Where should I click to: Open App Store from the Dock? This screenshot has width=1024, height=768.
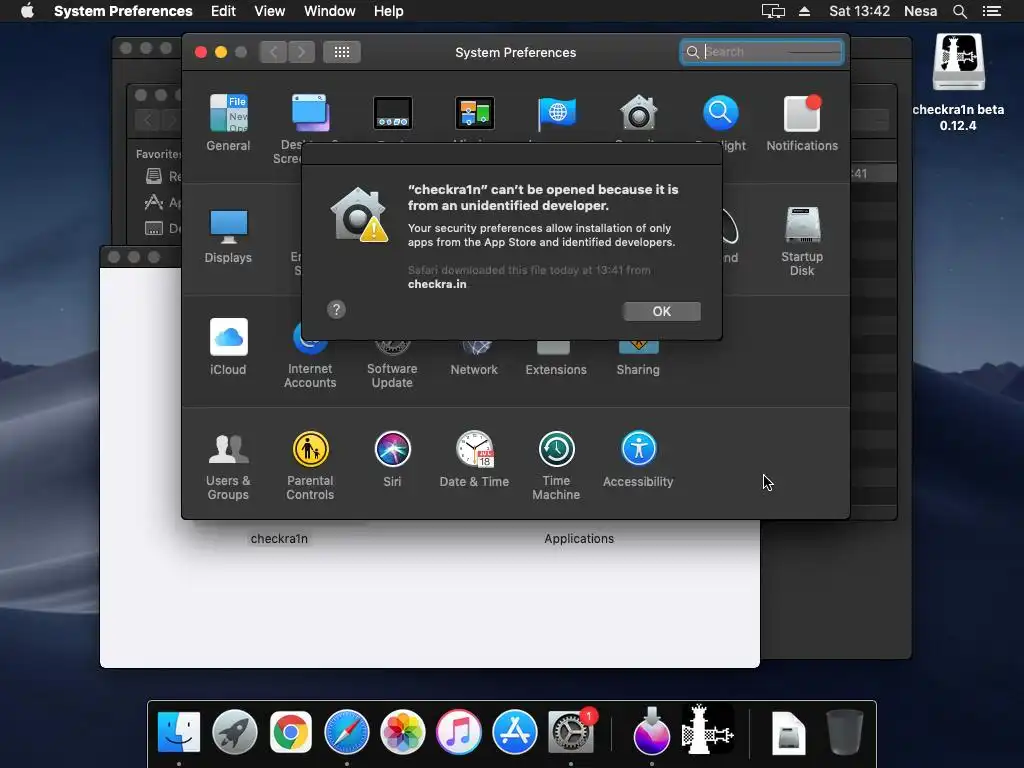(x=515, y=731)
